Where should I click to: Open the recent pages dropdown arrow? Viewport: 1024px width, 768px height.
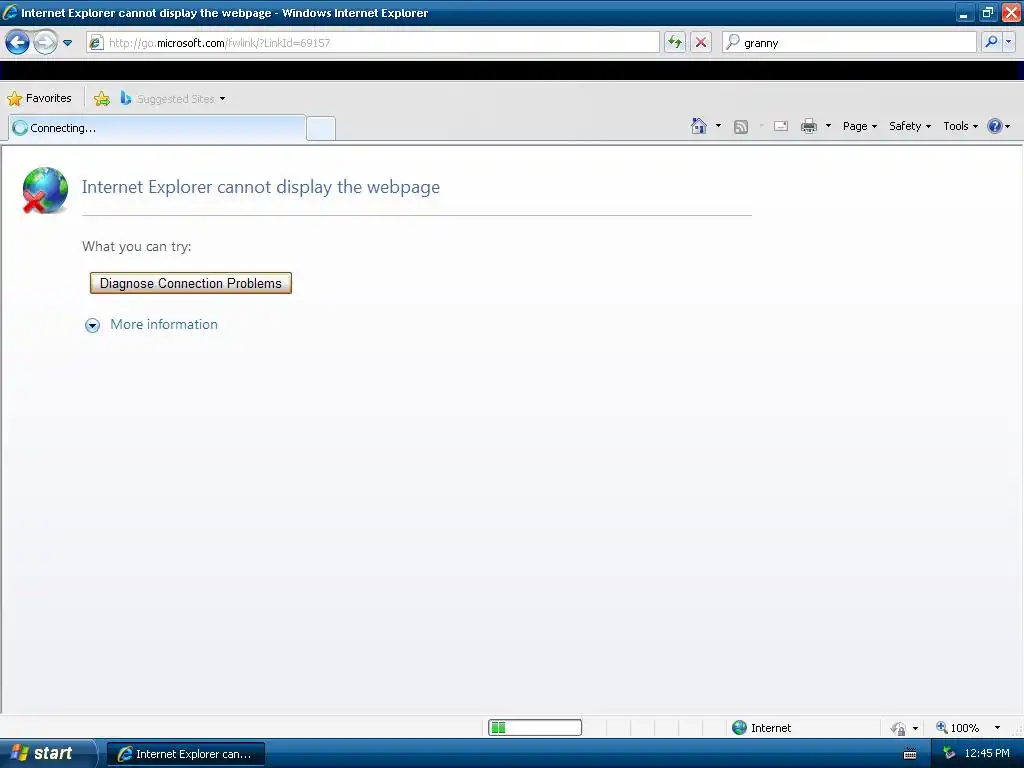[x=67, y=43]
